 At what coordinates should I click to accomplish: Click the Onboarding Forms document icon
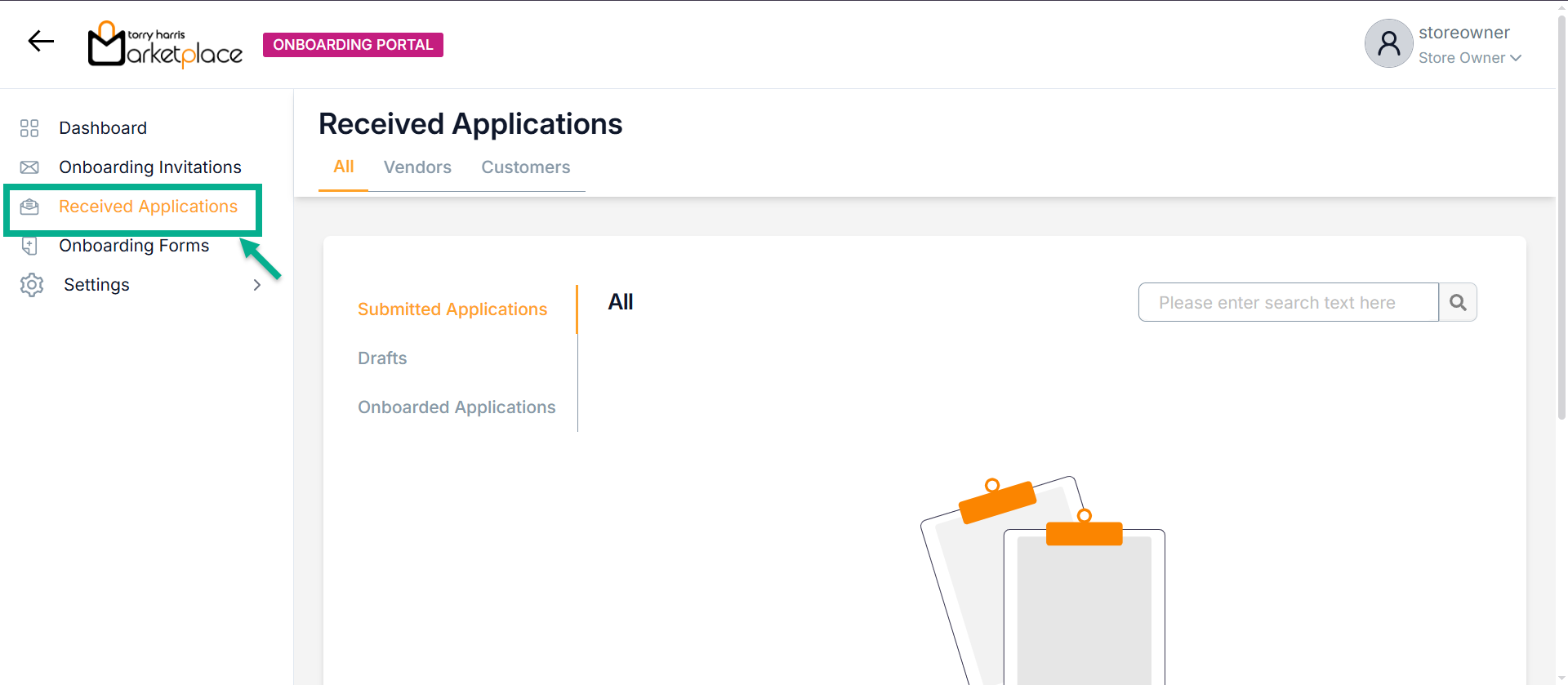click(29, 246)
